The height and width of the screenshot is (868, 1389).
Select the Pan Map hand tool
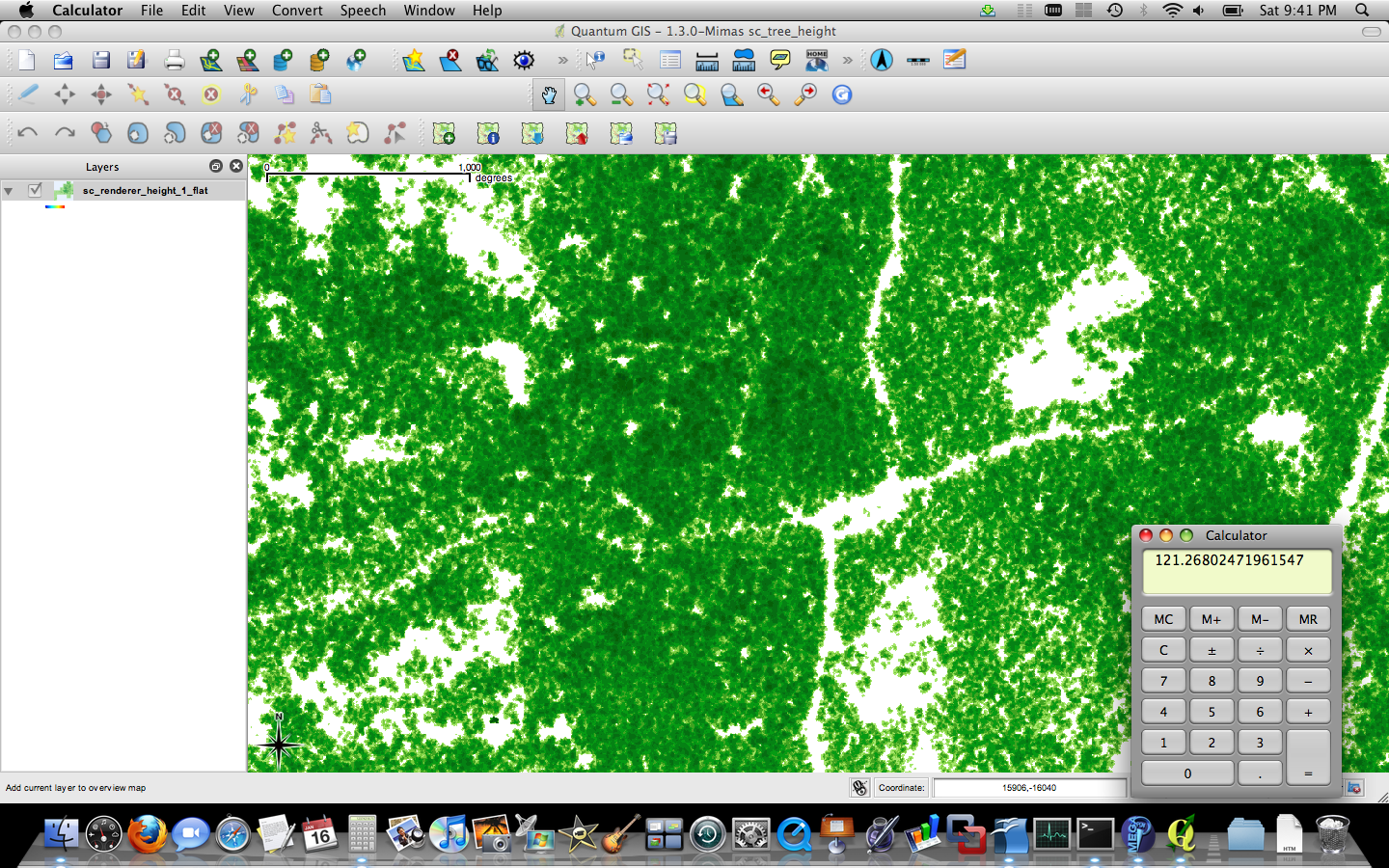pos(548,95)
